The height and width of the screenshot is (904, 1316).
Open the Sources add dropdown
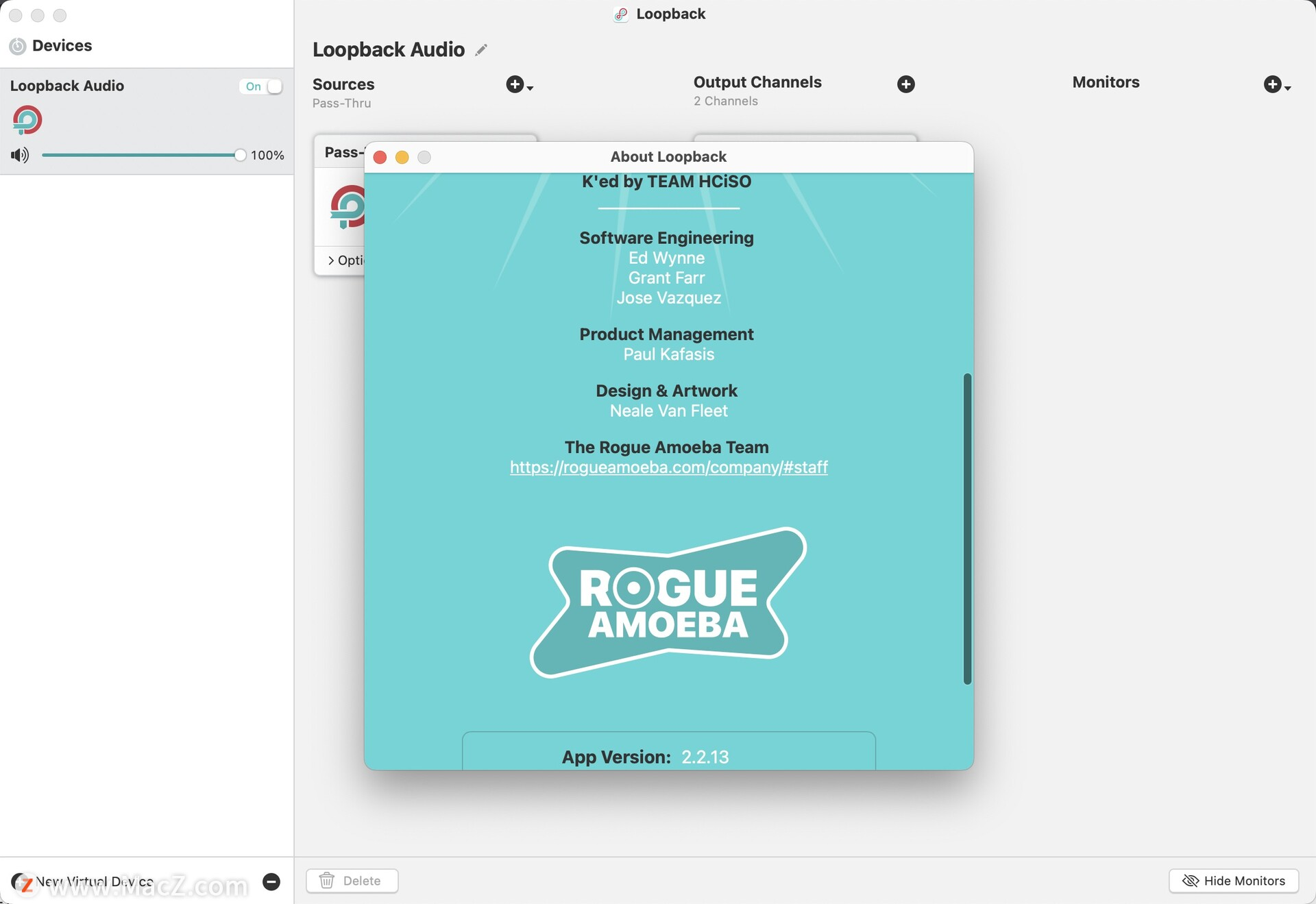(519, 84)
